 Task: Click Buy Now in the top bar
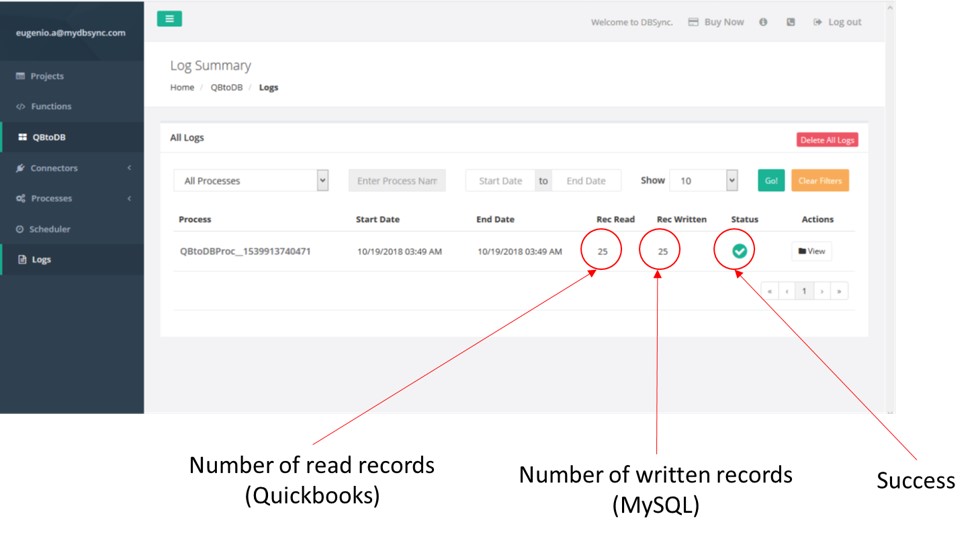click(716, 22)
